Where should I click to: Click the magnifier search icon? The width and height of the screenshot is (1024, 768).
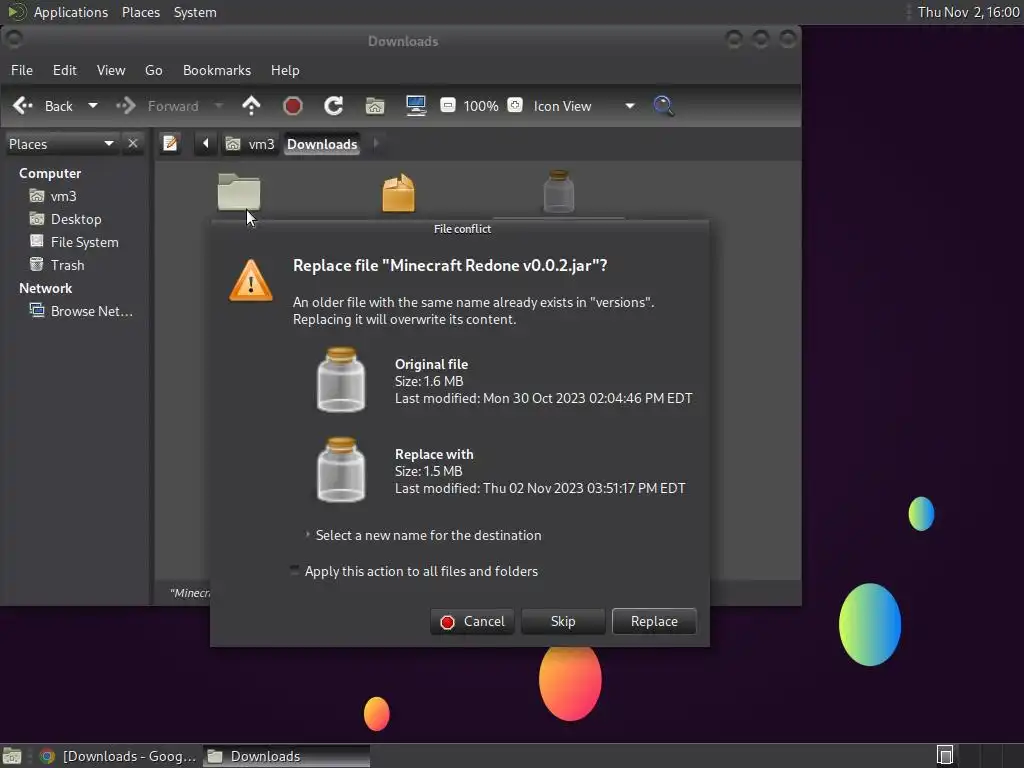point(664,106)
